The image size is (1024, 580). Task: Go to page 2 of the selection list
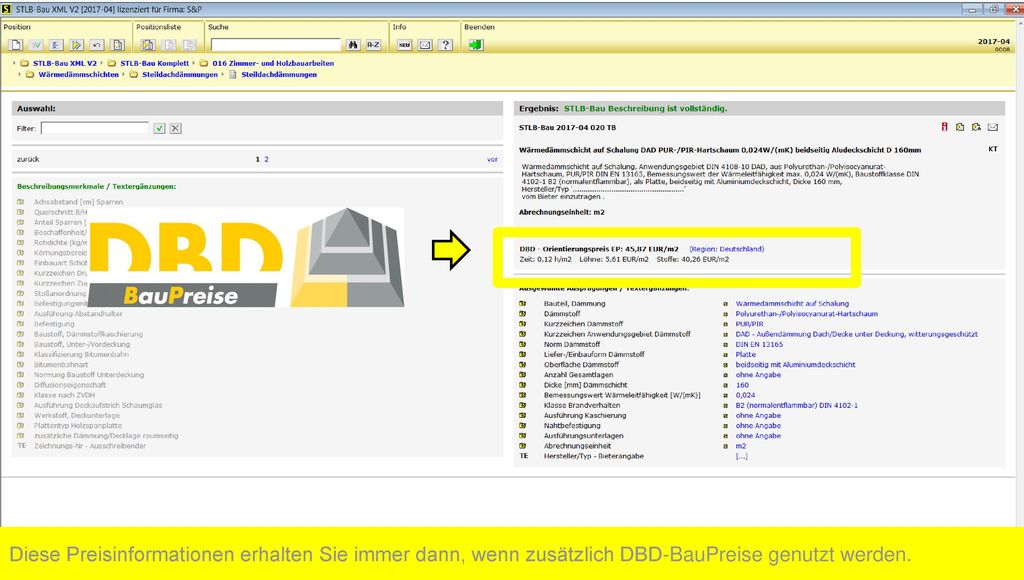point(266,159)
